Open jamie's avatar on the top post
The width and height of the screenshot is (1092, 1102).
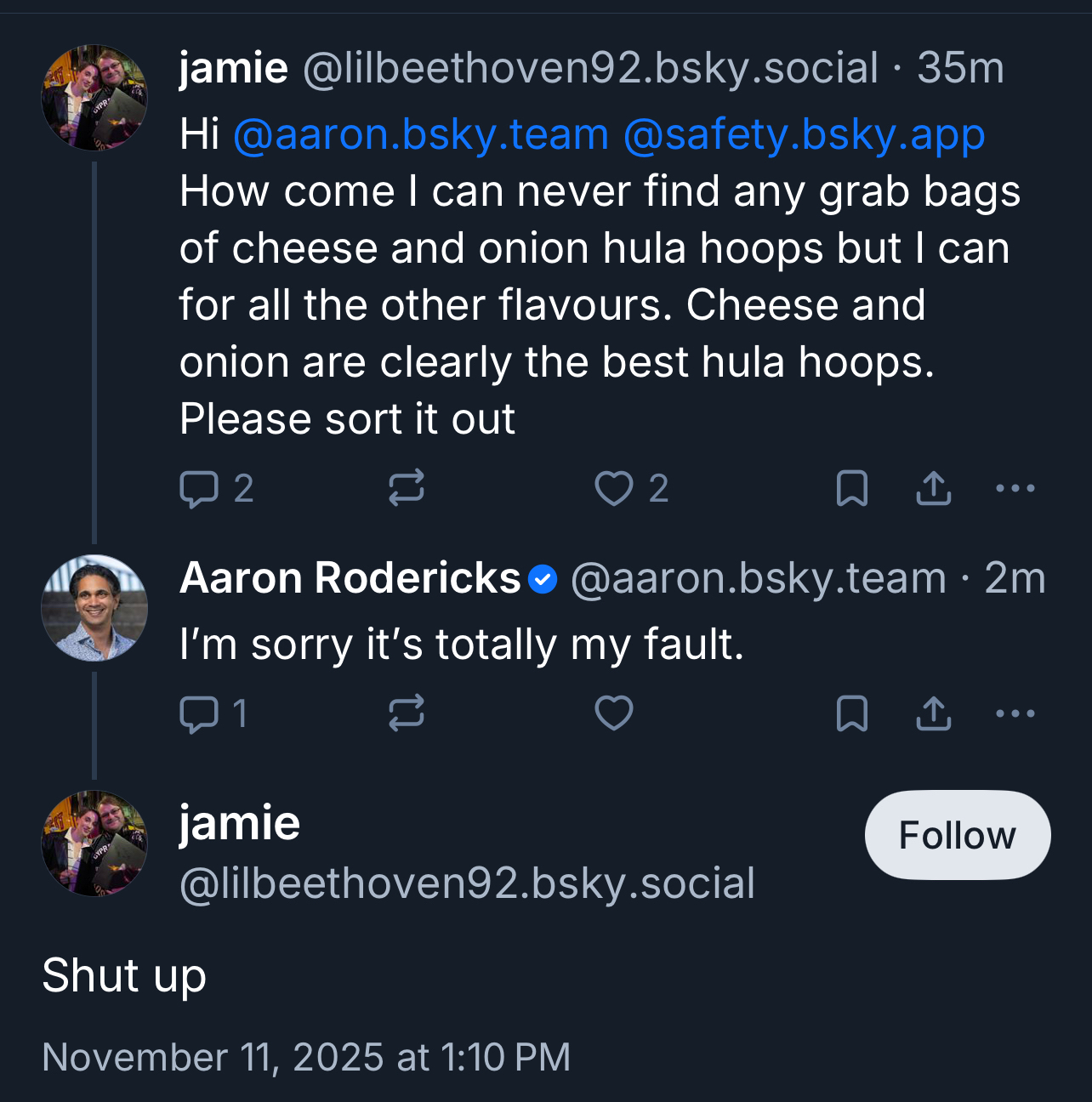click(x=94, y=98)
